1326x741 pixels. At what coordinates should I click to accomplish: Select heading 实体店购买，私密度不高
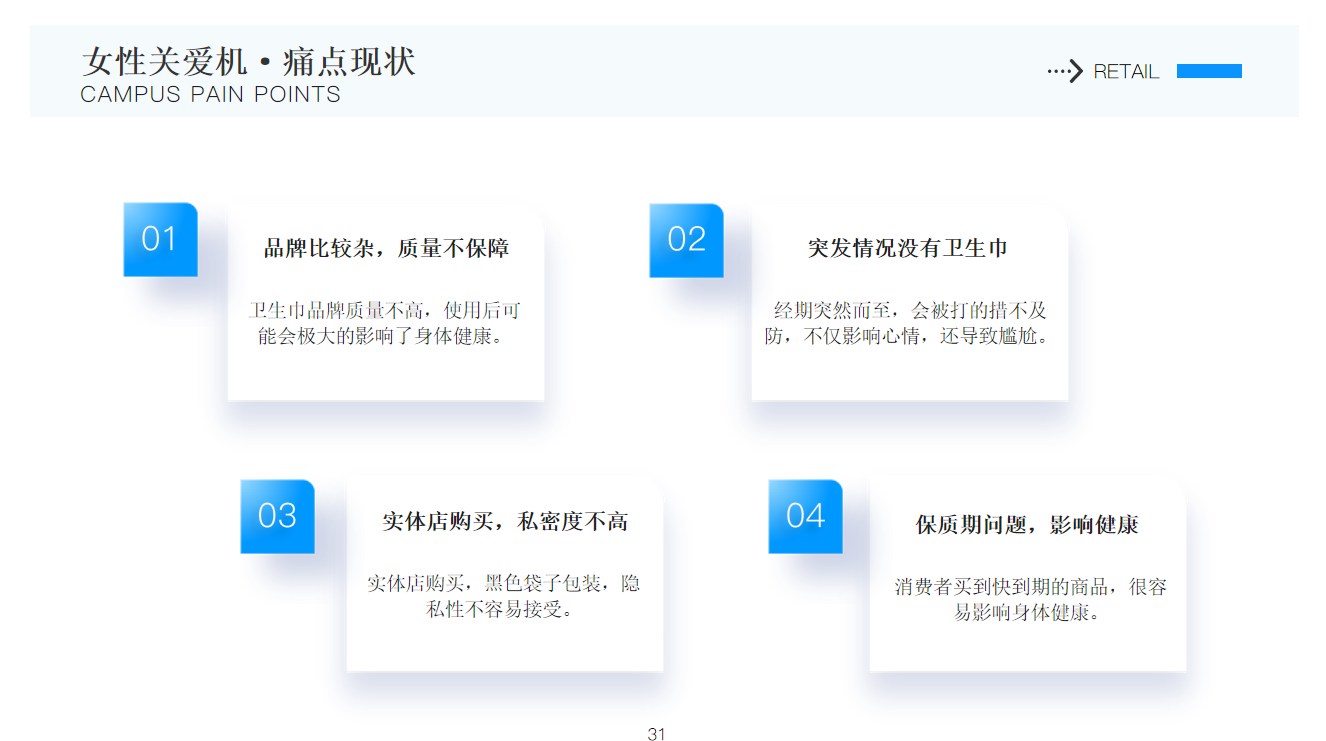[x=505, y=521]
